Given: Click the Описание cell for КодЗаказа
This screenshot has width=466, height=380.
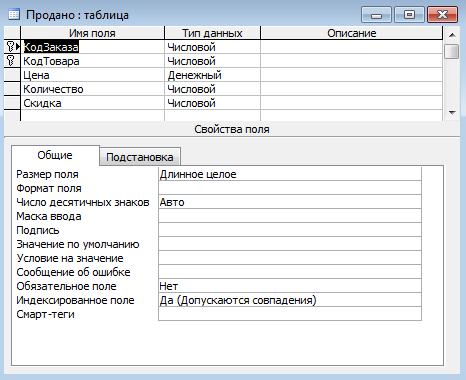Looking at the screenshot, I should point(352,47).
